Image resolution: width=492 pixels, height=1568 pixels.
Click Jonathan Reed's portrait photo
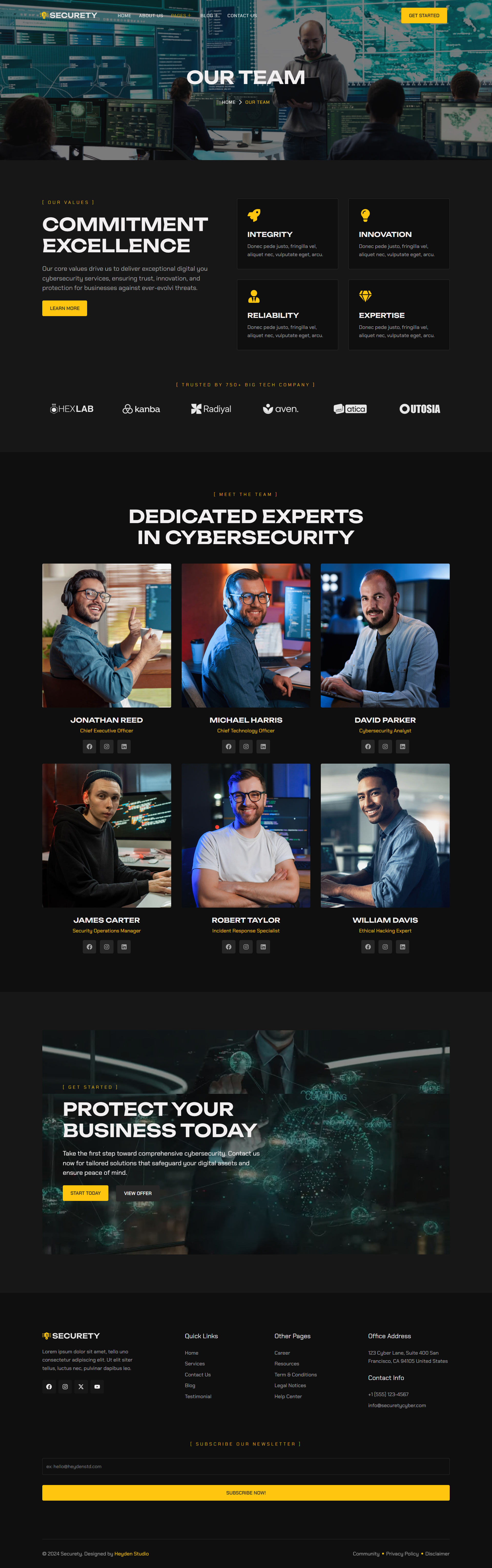click(x=107, y=636)
